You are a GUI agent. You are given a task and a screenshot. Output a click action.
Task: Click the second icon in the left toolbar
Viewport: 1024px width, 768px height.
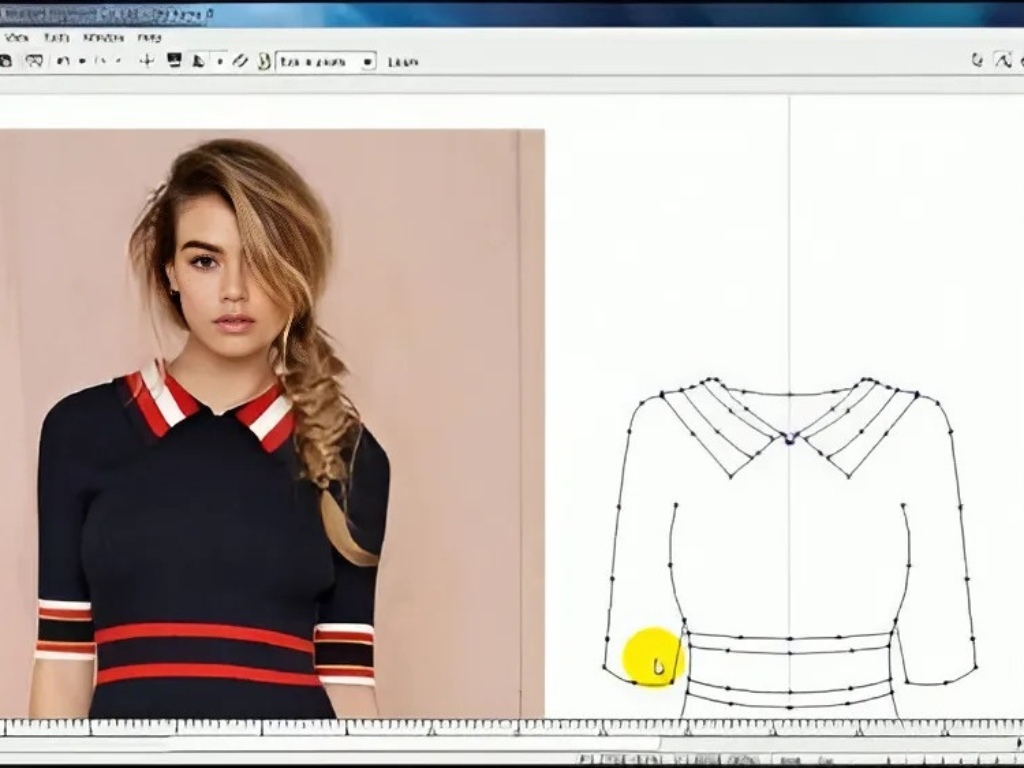[x=34, y=61]
